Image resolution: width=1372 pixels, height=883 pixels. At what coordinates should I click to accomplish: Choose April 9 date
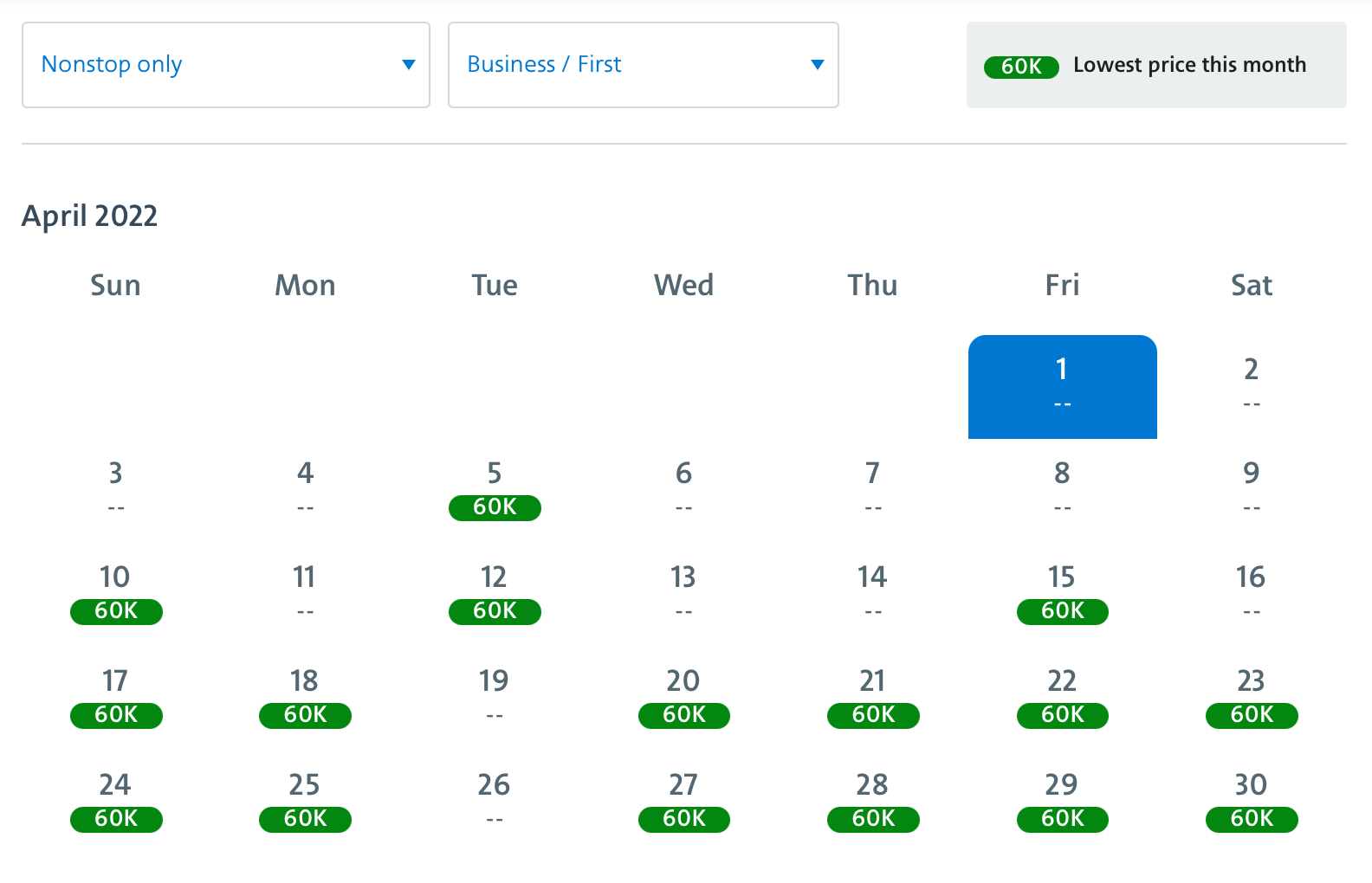click(1252, 491)
